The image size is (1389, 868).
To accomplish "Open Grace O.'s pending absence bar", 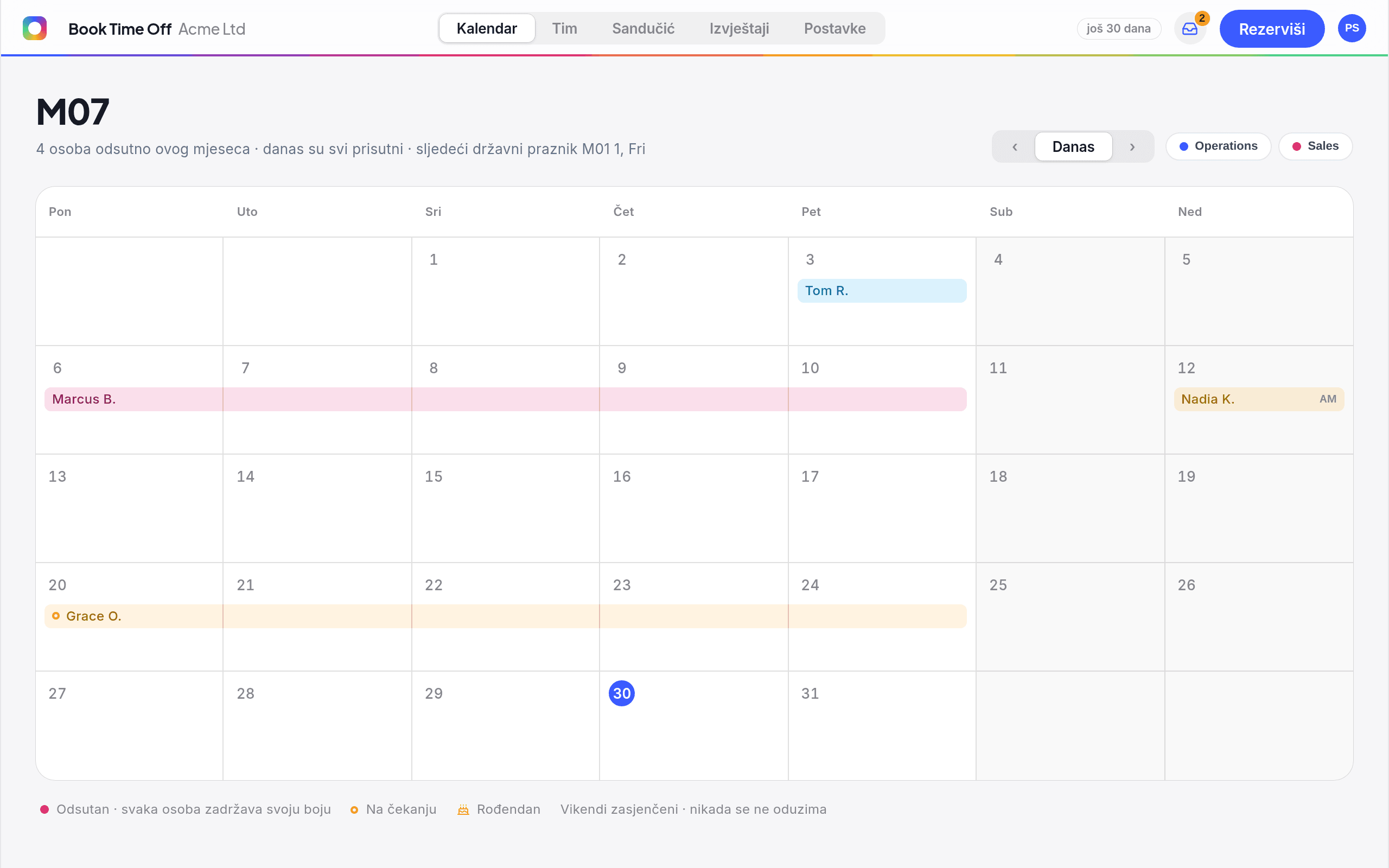I will (506, 616).
